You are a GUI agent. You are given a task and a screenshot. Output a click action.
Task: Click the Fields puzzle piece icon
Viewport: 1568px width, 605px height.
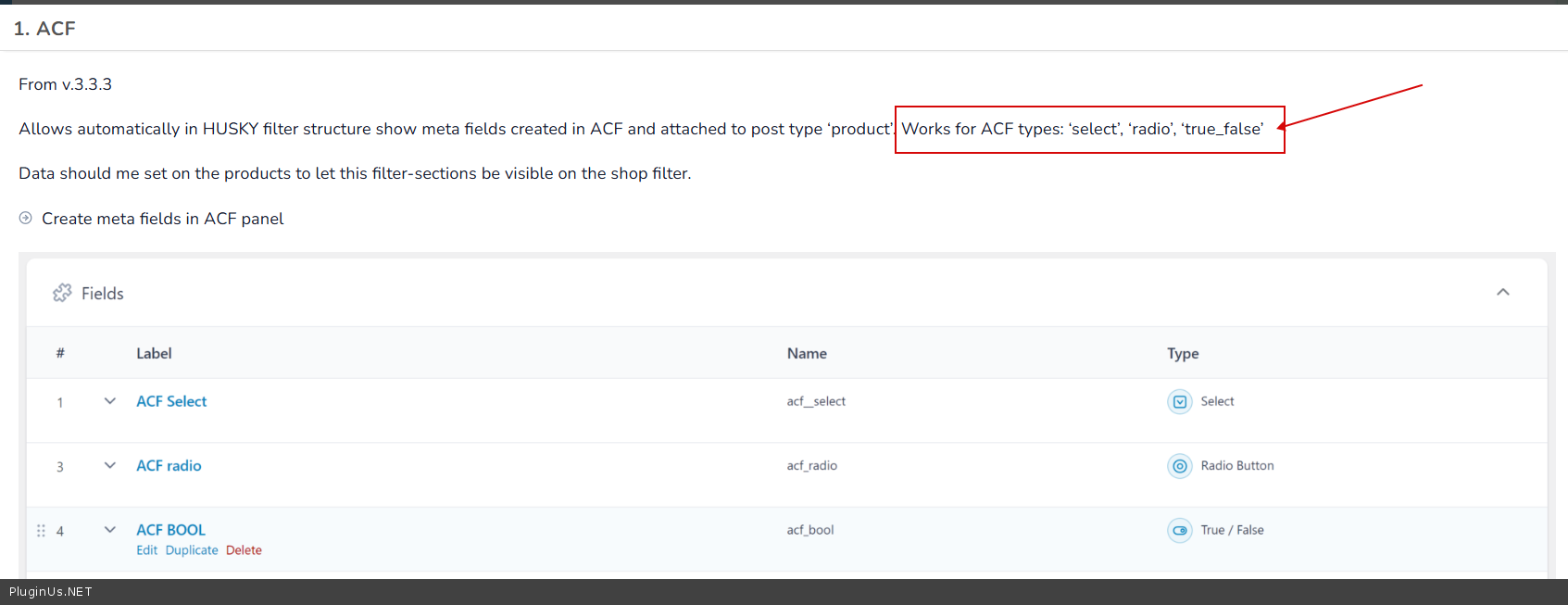pos(62,293)
